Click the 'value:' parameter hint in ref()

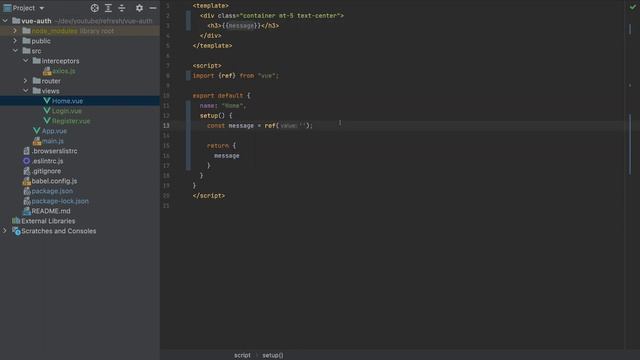point(289,126)
